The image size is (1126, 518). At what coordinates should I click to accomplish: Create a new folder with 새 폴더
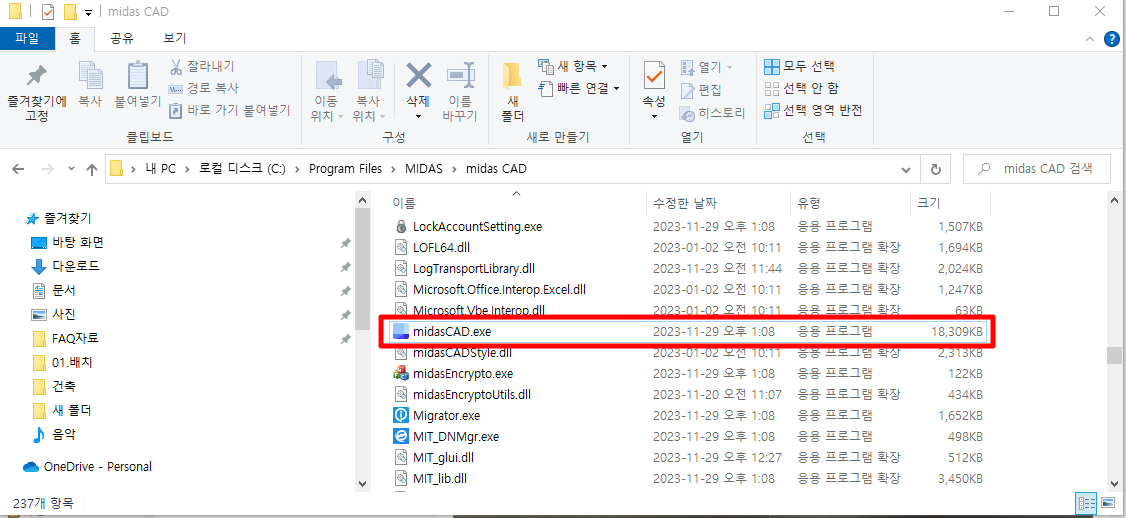(x=512, y=92)
